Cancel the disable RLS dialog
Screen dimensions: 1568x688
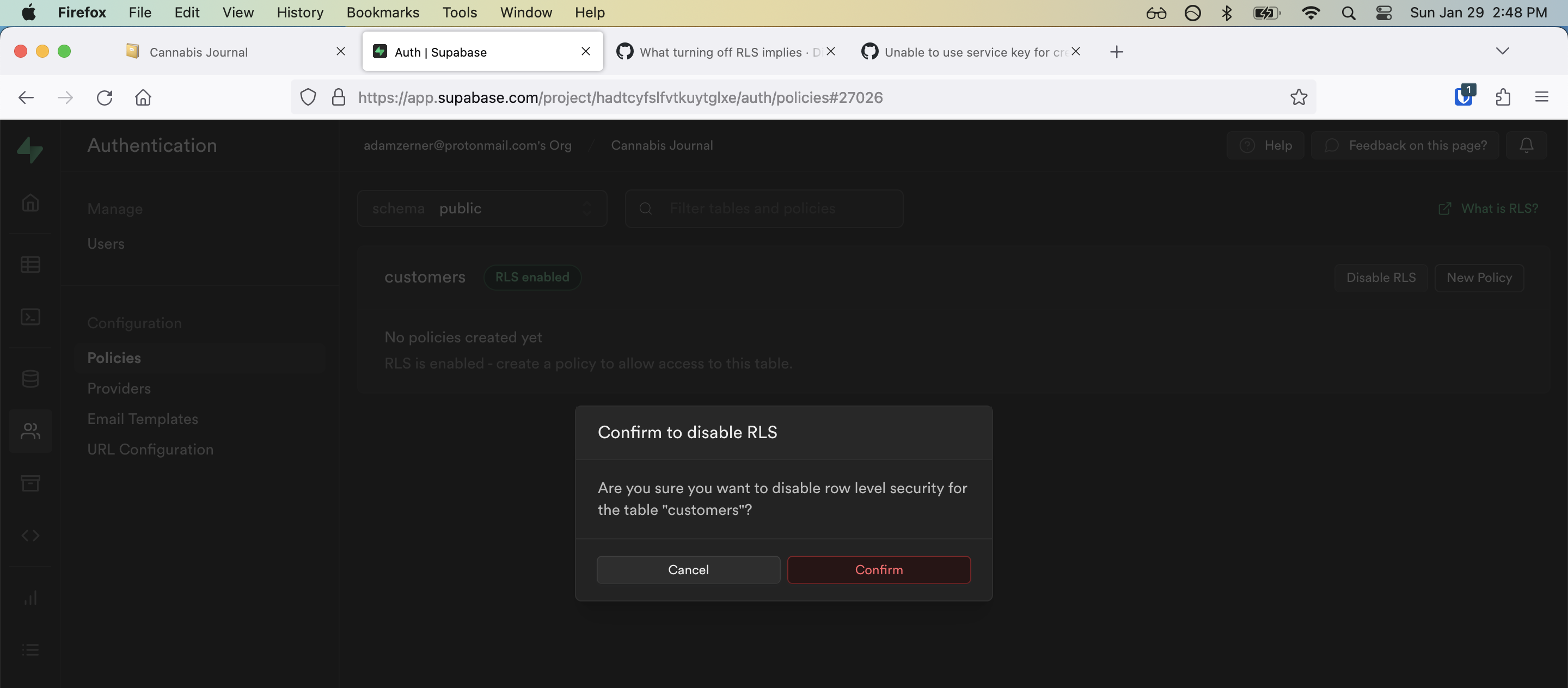pos(688,569)
